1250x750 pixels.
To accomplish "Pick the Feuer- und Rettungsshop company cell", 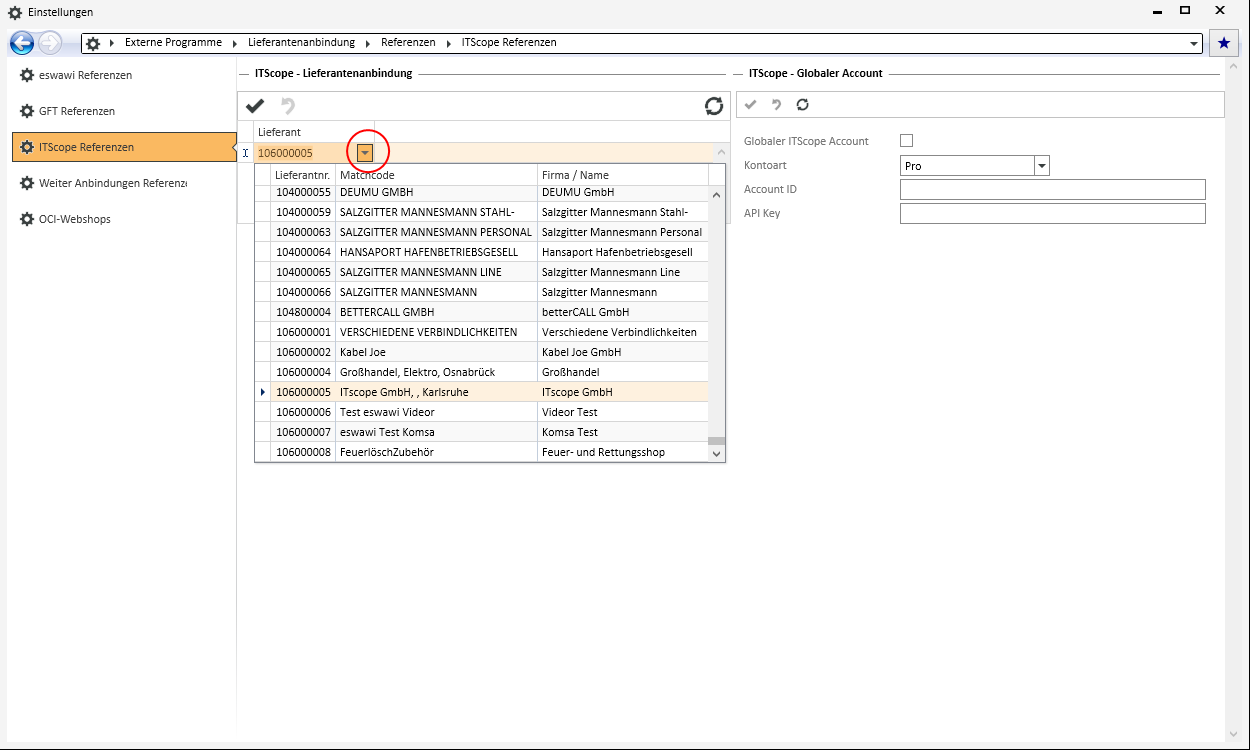I will coord(623,452).
